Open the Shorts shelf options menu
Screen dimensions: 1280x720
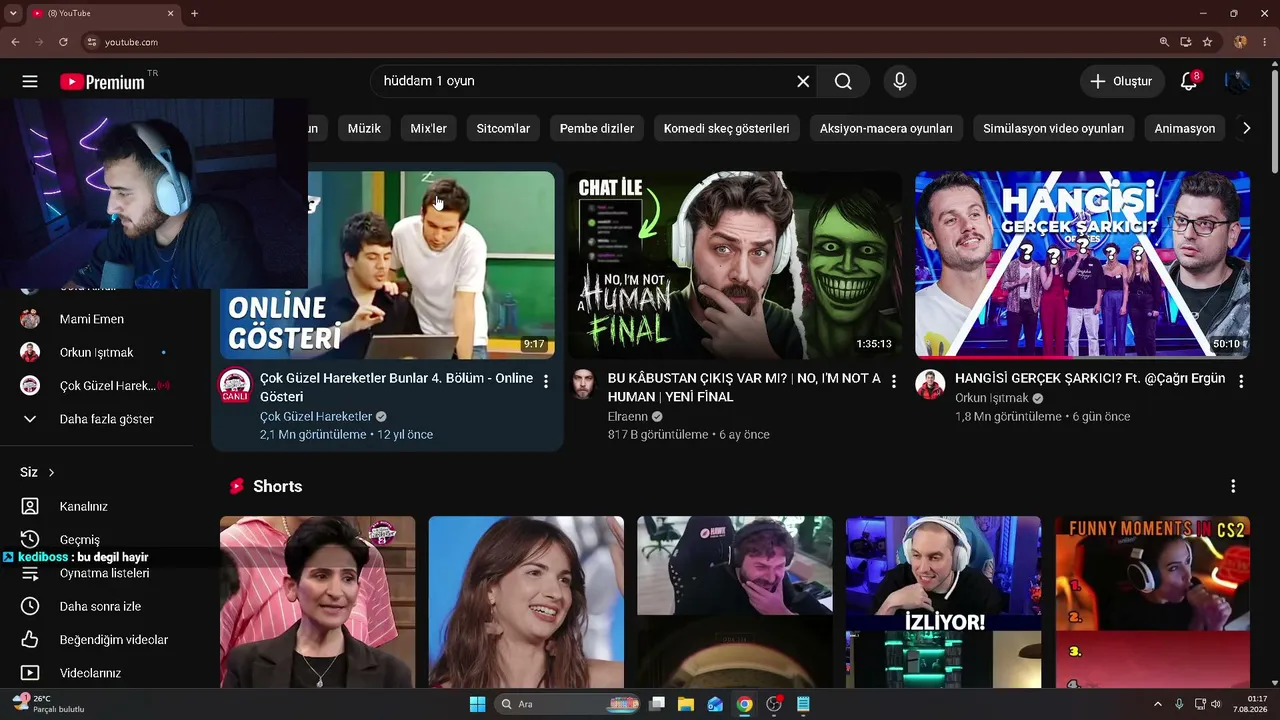coord(1233,486)
